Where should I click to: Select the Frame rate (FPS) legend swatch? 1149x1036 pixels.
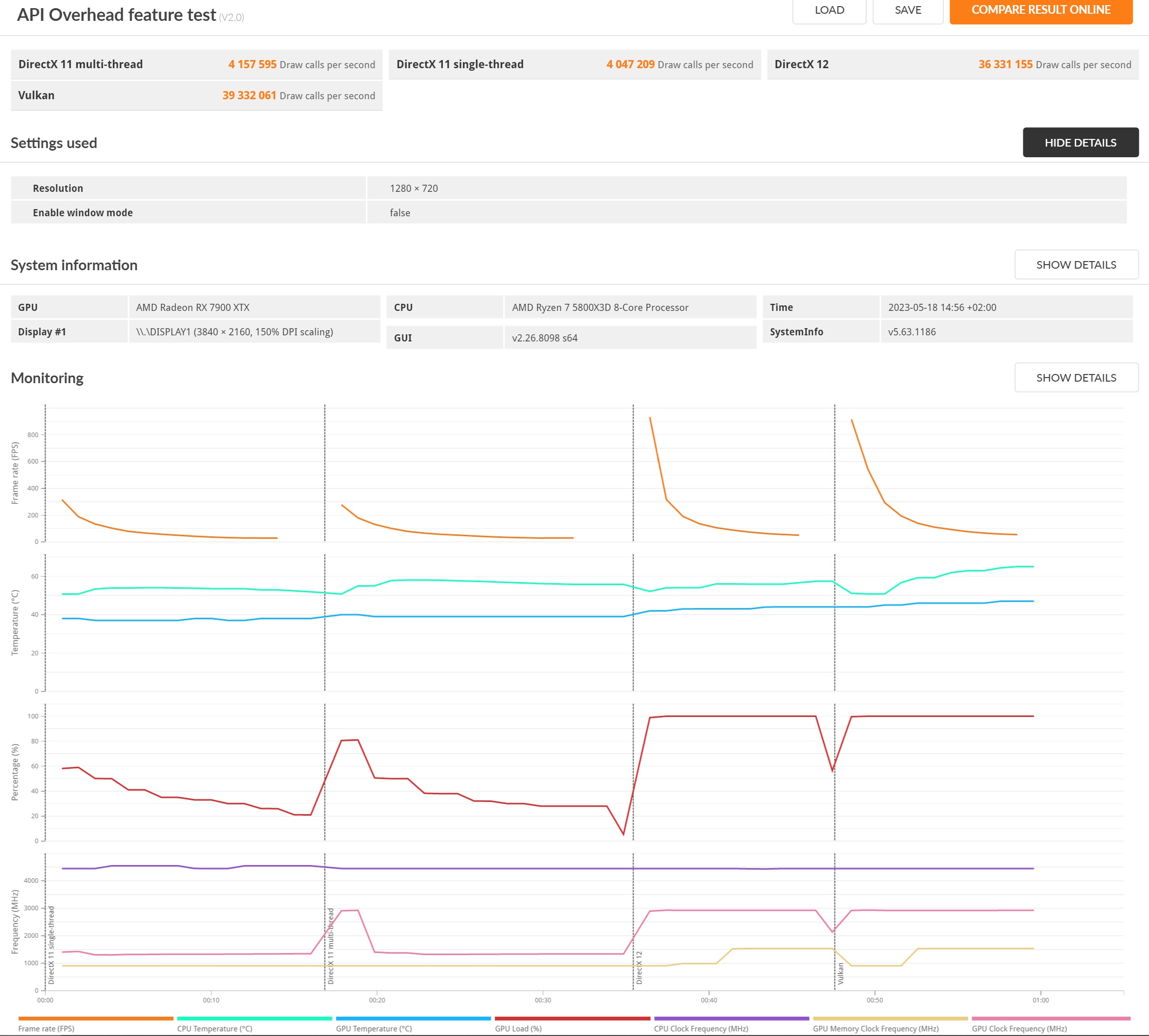pos(96,1018)
